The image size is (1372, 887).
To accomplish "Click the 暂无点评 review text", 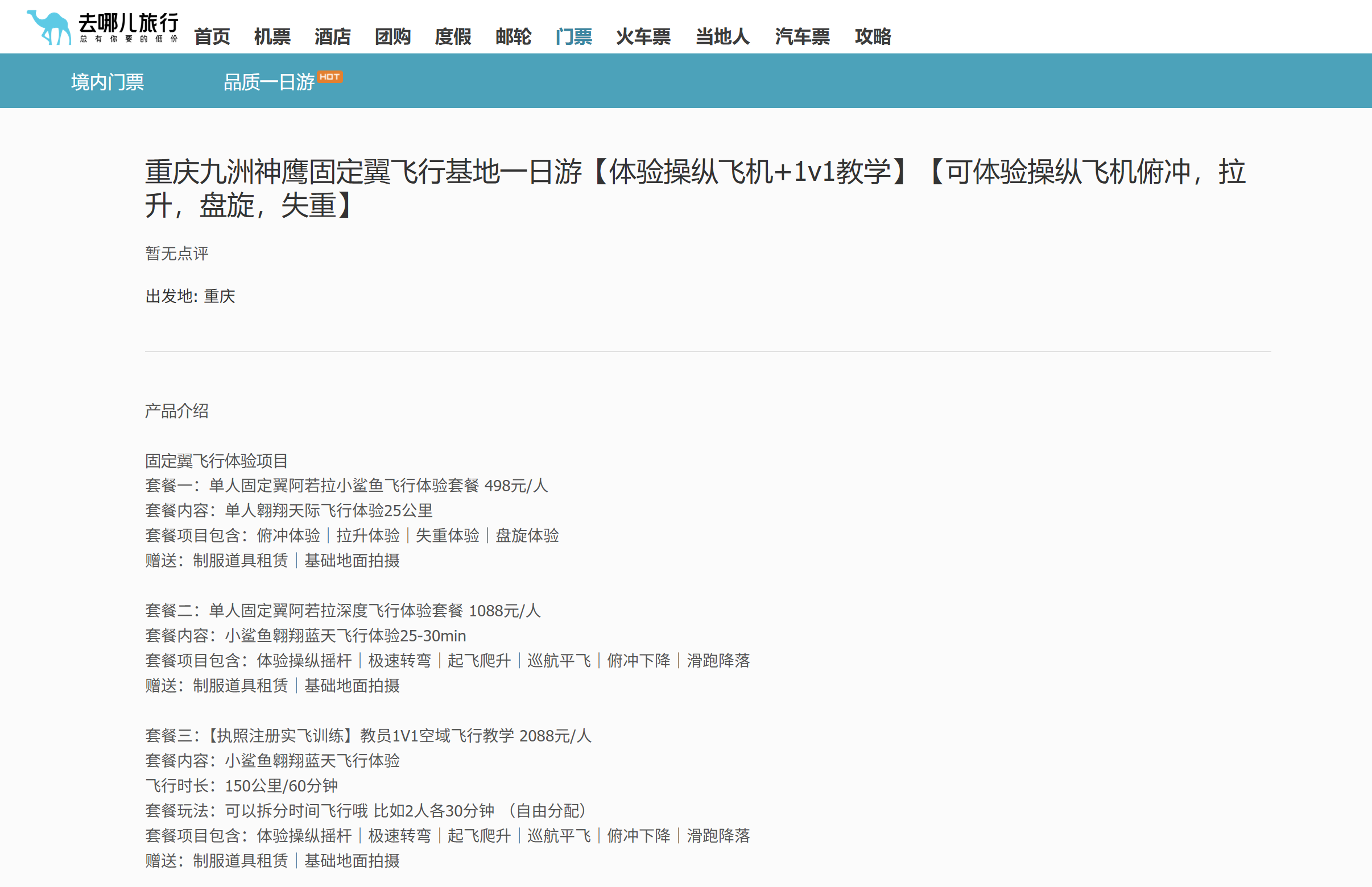I will pos(177,254).
